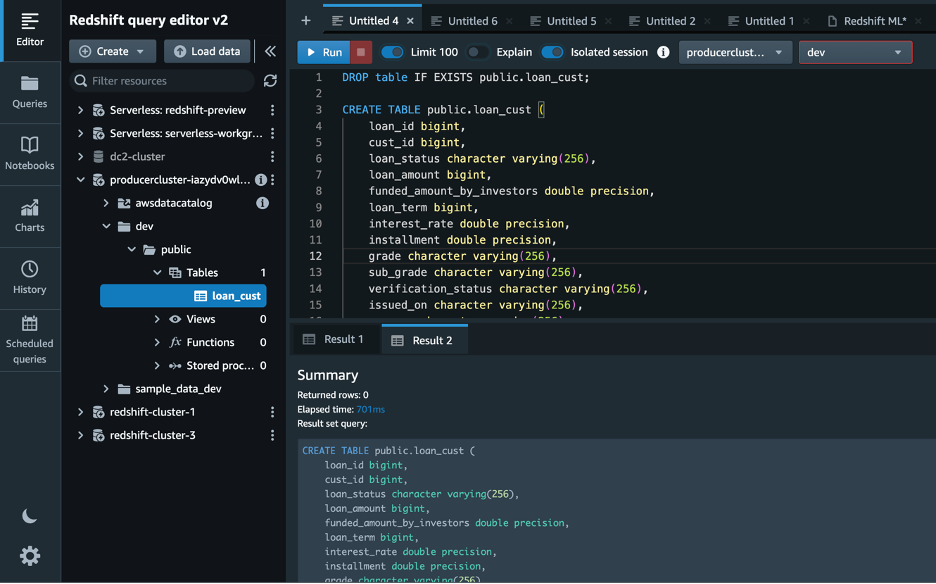
Task: Open the Charts section
Action: pos(30,215)
